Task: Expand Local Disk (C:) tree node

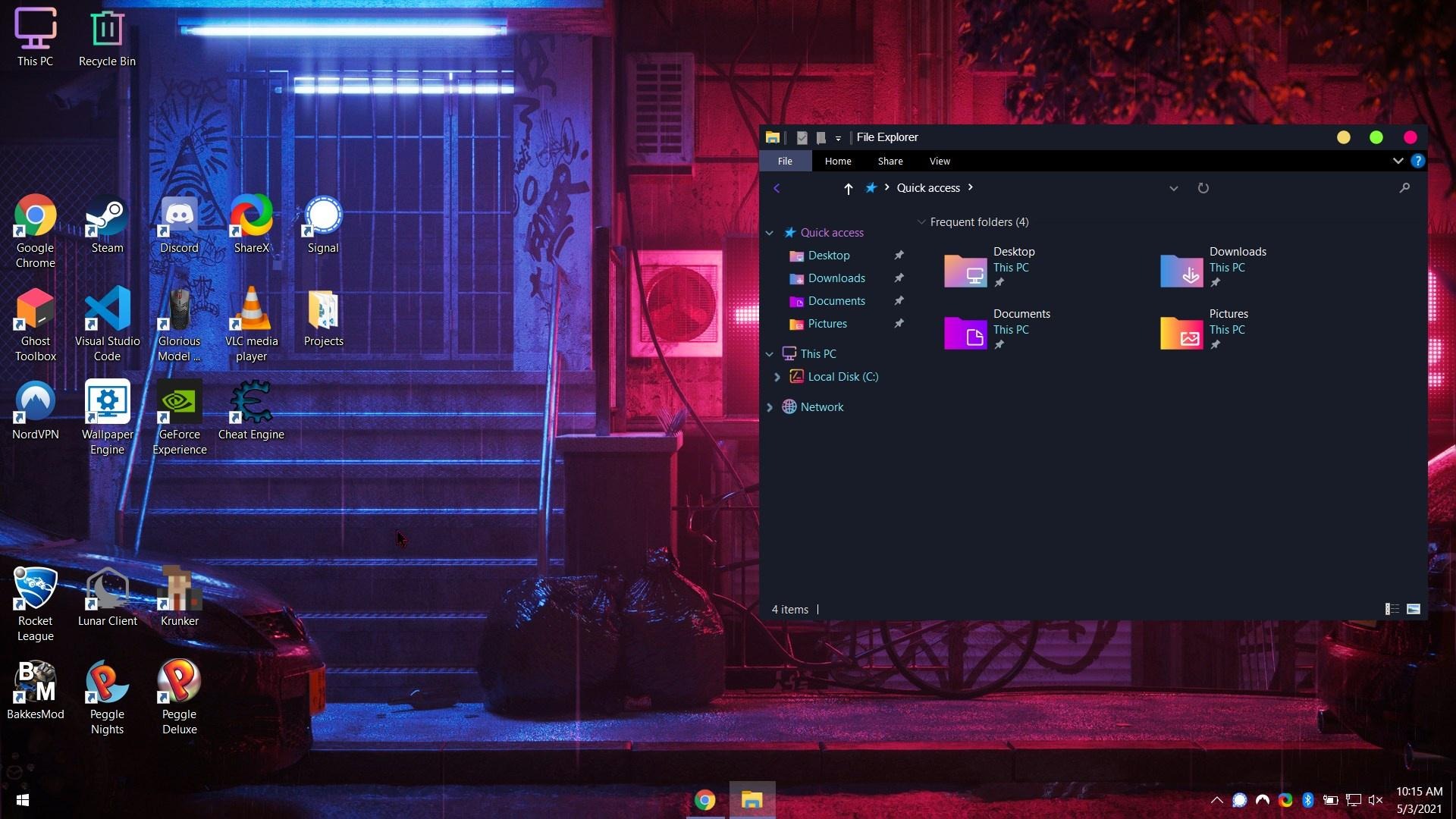Action: [777, 377]
